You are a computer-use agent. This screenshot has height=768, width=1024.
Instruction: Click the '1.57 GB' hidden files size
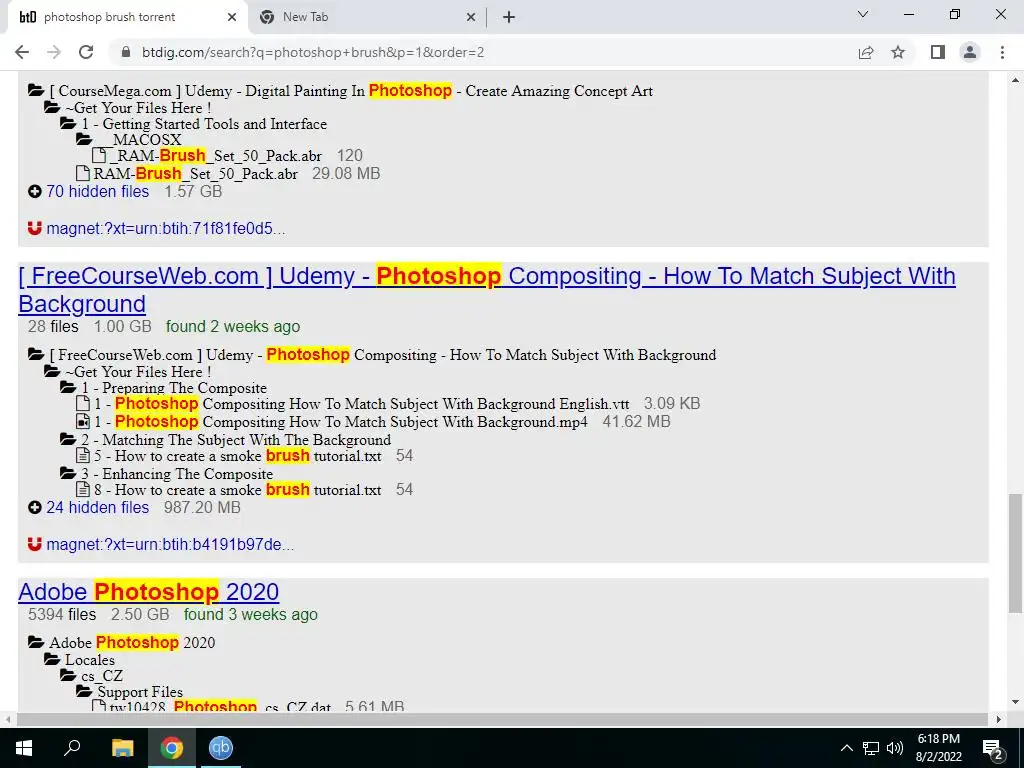[193, 191]
